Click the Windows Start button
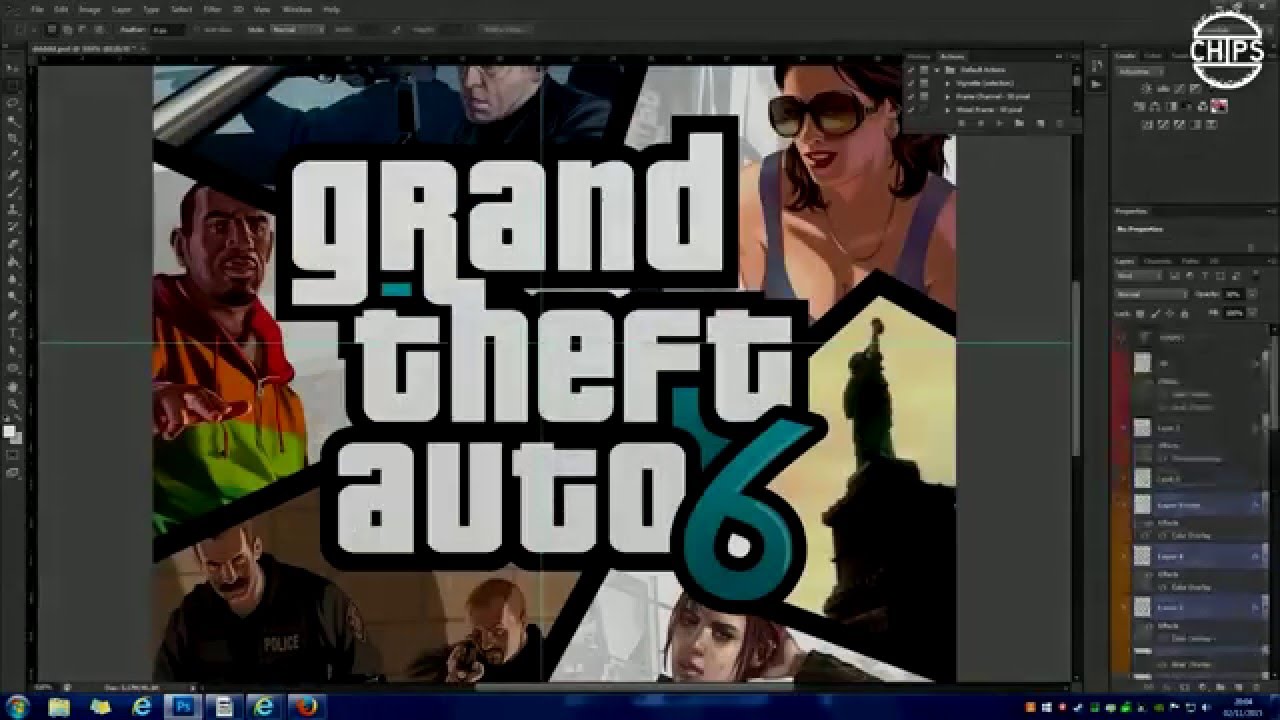1280x720 pixels. 20,707
